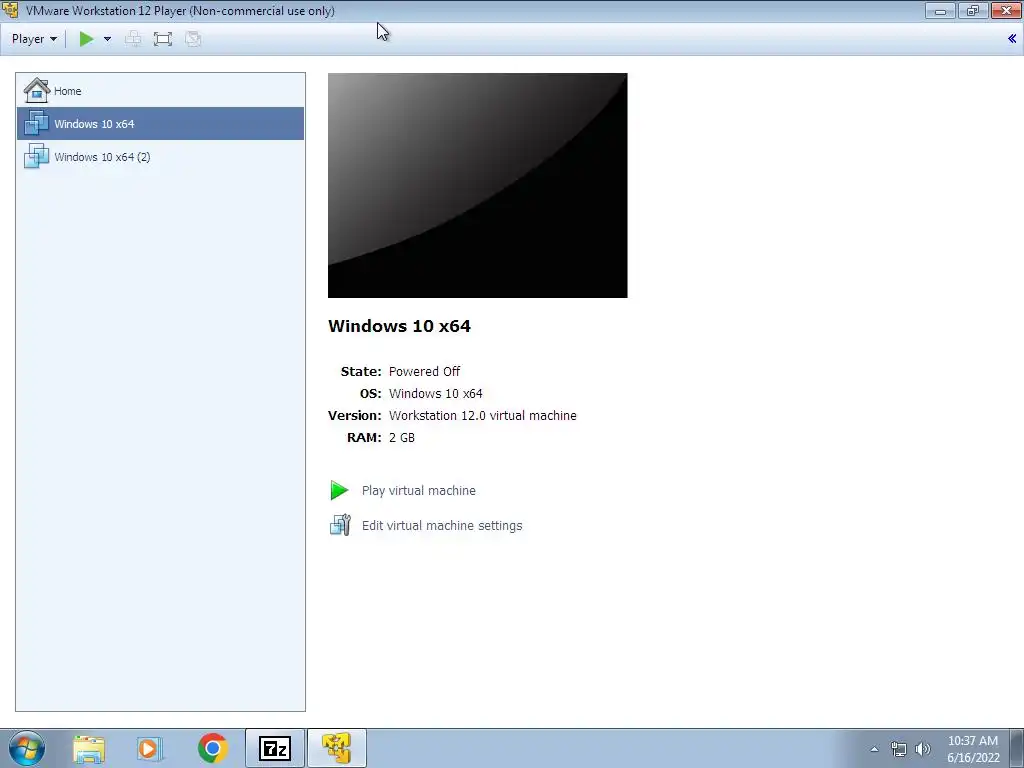Click the Powered Off state value

(424, 372)
